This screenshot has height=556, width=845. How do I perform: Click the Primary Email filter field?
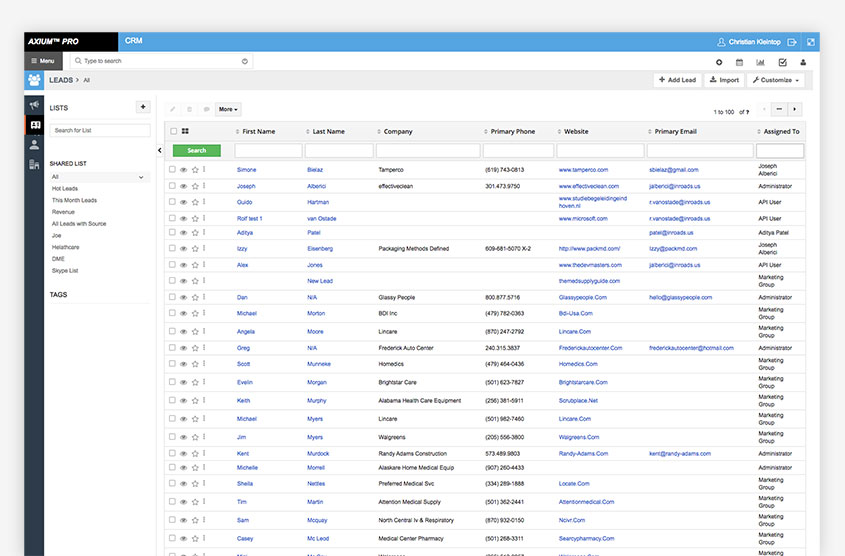699,150
